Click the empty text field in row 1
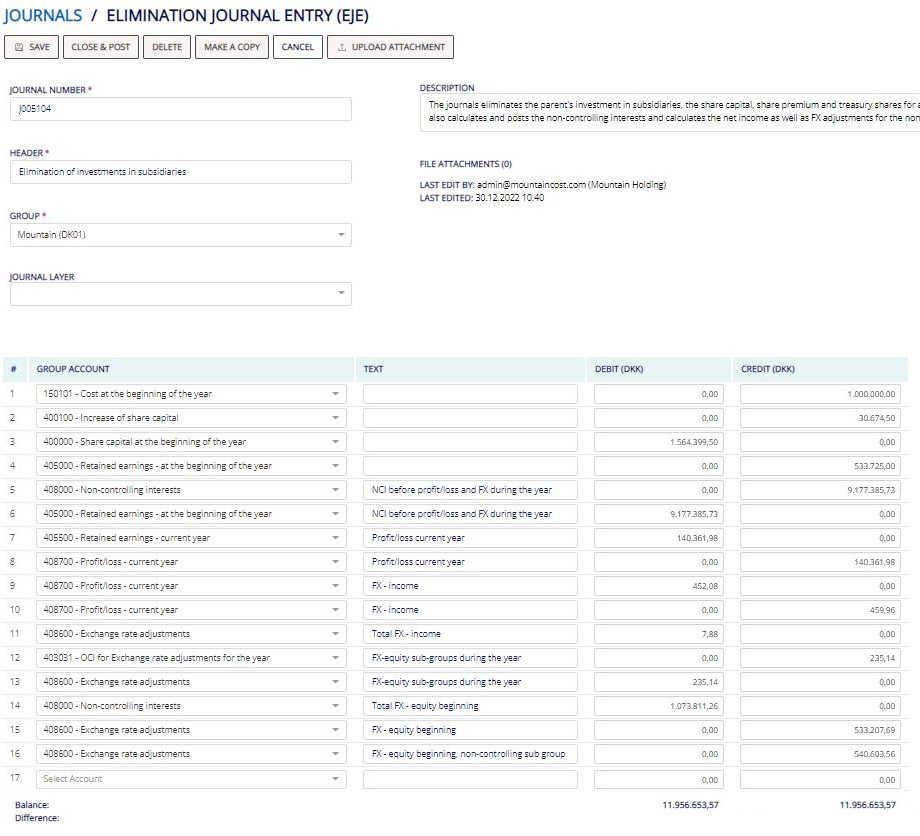This screenshot has width=920, height=836. click(470, 394)
